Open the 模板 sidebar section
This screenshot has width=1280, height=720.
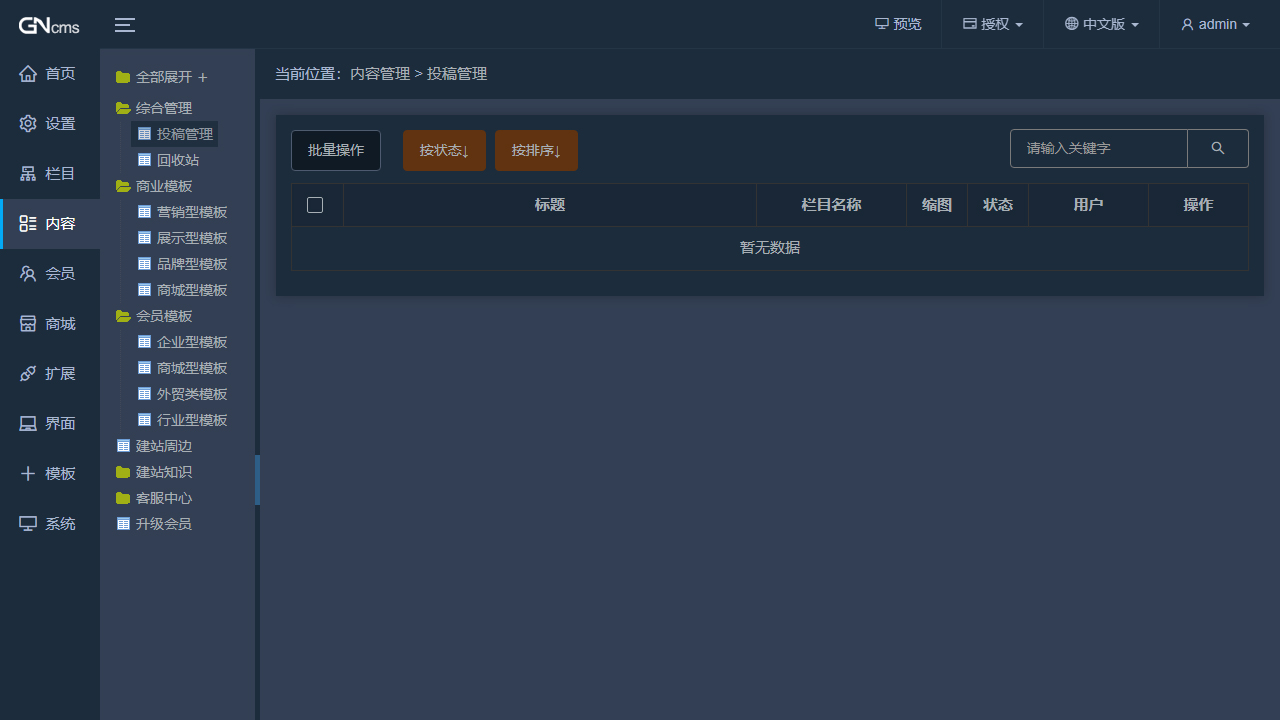tap(49, 473)
